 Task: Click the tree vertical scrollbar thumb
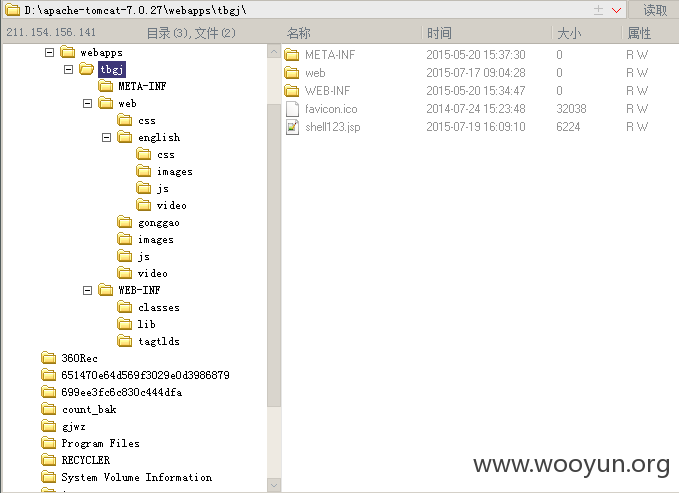274,256
